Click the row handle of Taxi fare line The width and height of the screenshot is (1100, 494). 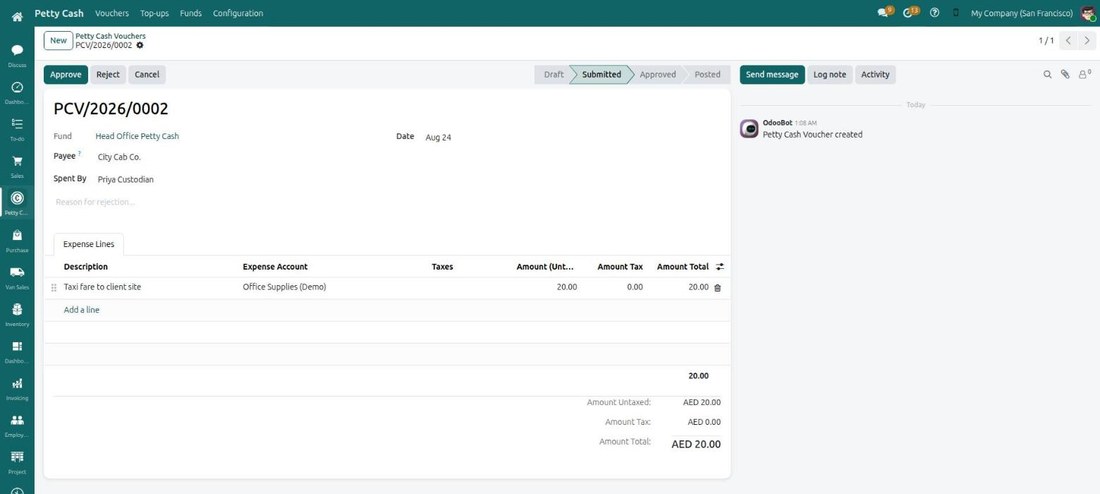click(x=54, y=288)
